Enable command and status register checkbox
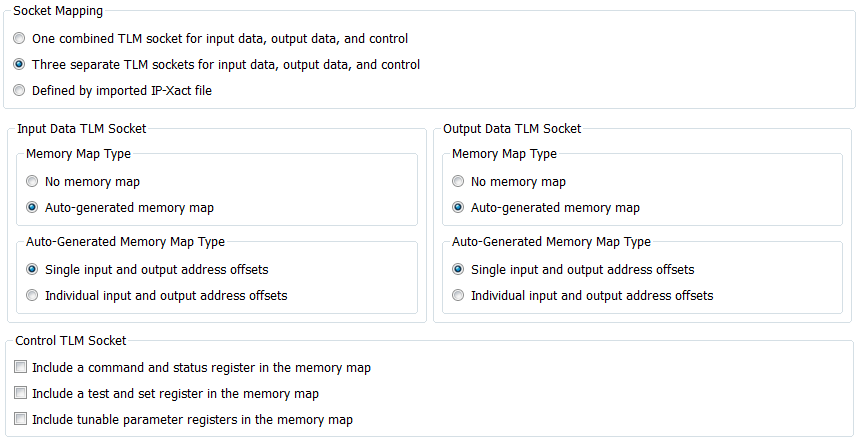The image size is (859, 446). (21, 368)
